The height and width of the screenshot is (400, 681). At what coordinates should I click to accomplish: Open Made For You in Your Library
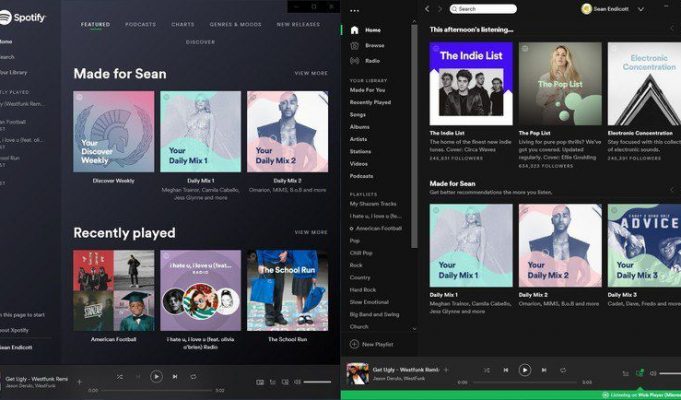coord(367,90)
